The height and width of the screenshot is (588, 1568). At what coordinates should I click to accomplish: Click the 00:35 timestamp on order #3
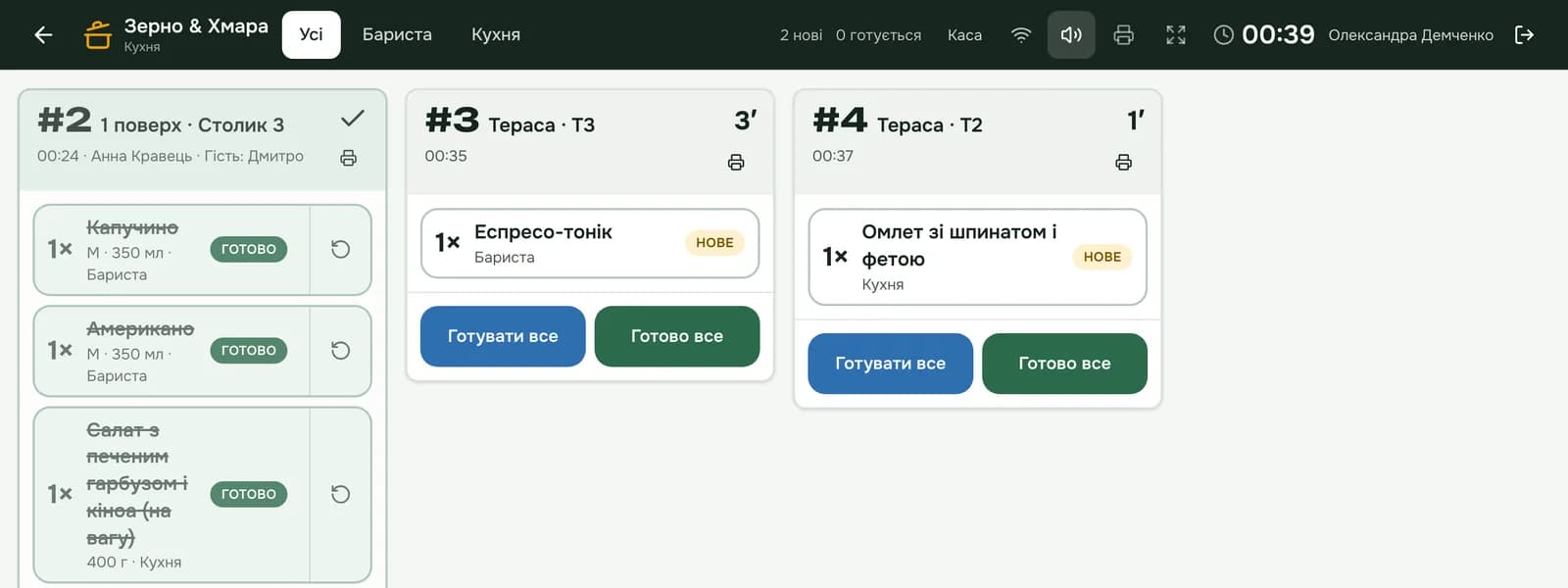(x=446, y=156)
